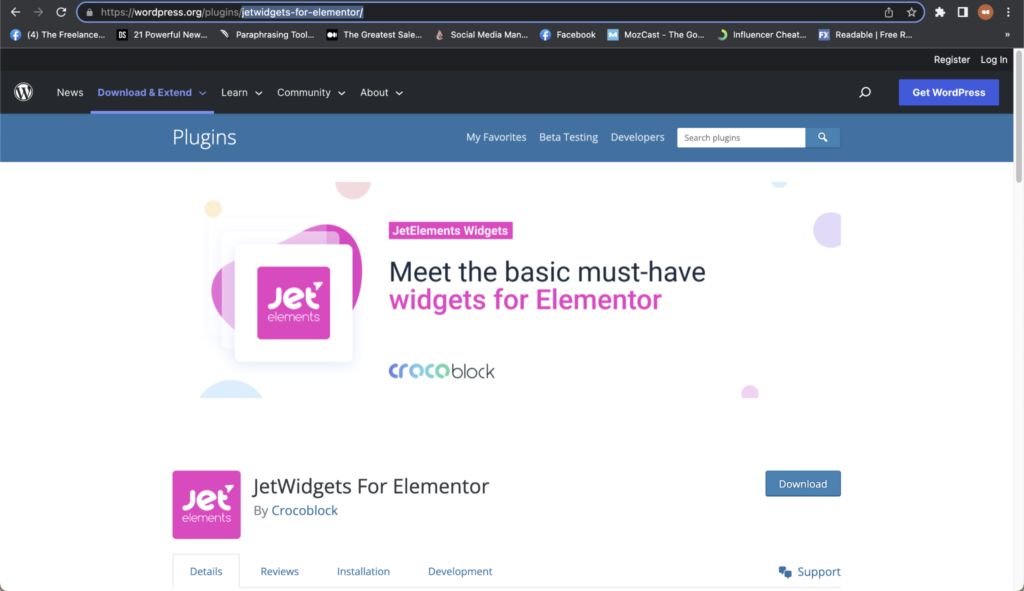This screenshot has height=591, width=1024.
Task: Open The Freelance... Facebook bookmark
Action: click(57, 35)
